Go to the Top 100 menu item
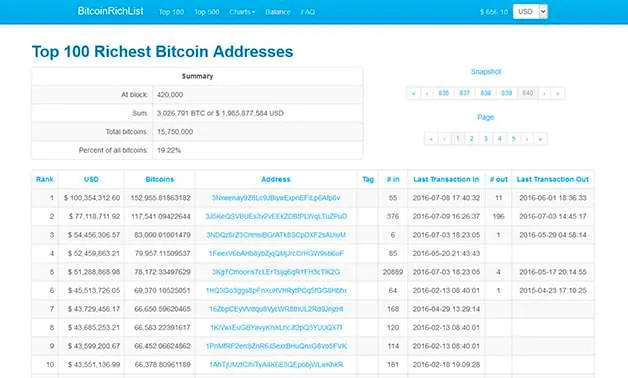The height and width of the screenshot is (378, 628). (x=171, y=12)
